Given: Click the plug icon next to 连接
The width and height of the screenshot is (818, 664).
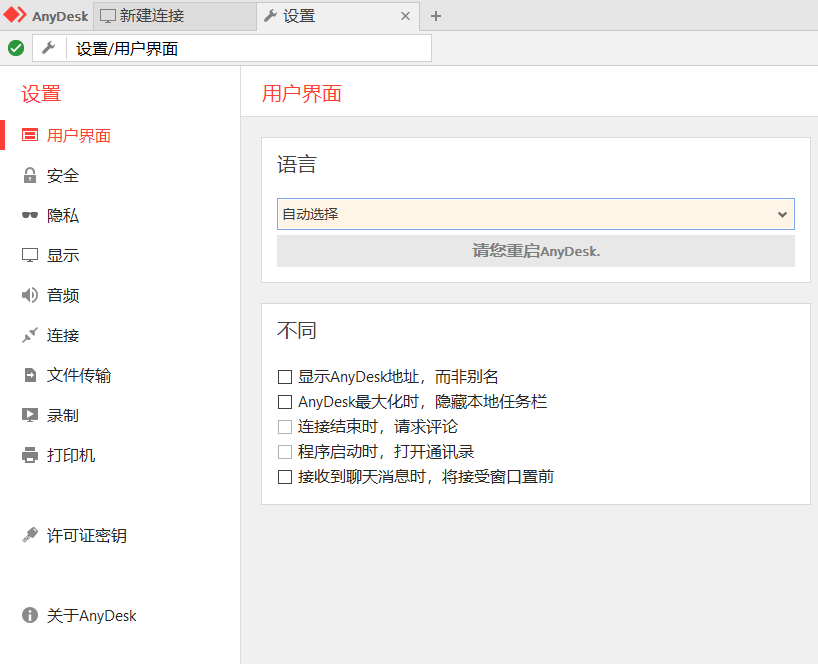Looking at the screenshot, I should (30, 335).
